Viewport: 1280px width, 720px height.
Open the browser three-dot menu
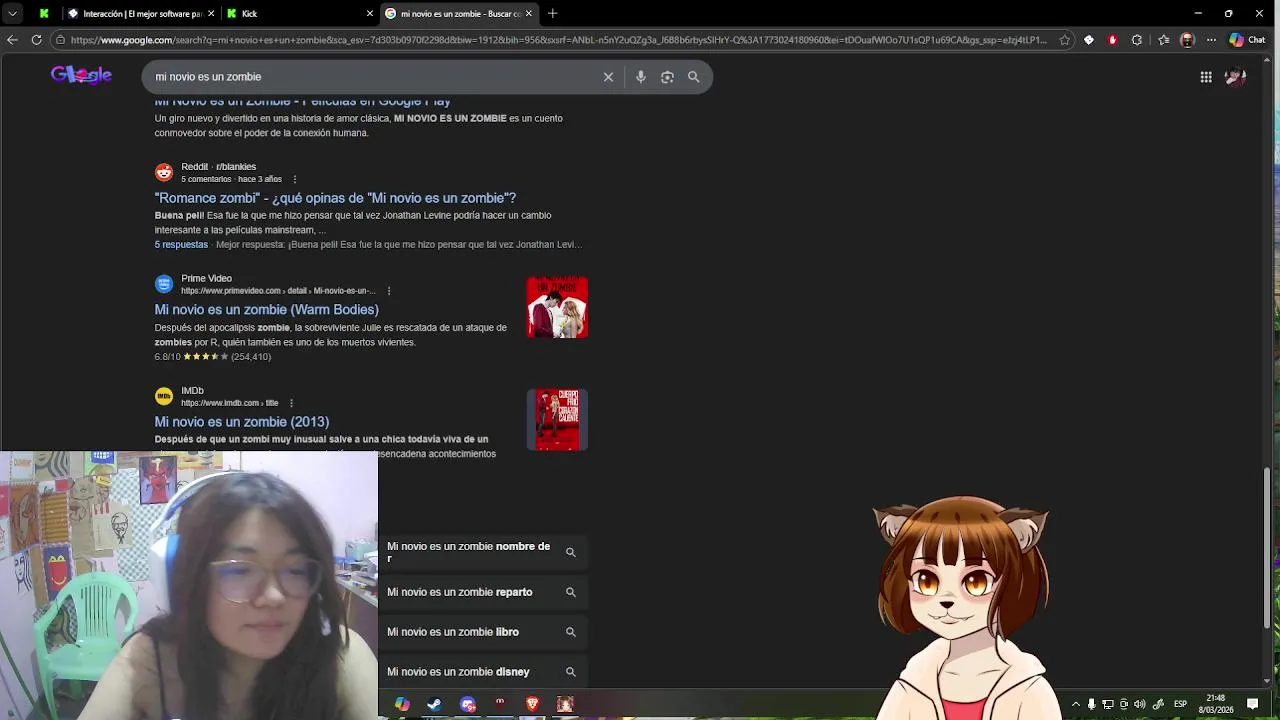pyautogui.click(x=1211, y=40)
